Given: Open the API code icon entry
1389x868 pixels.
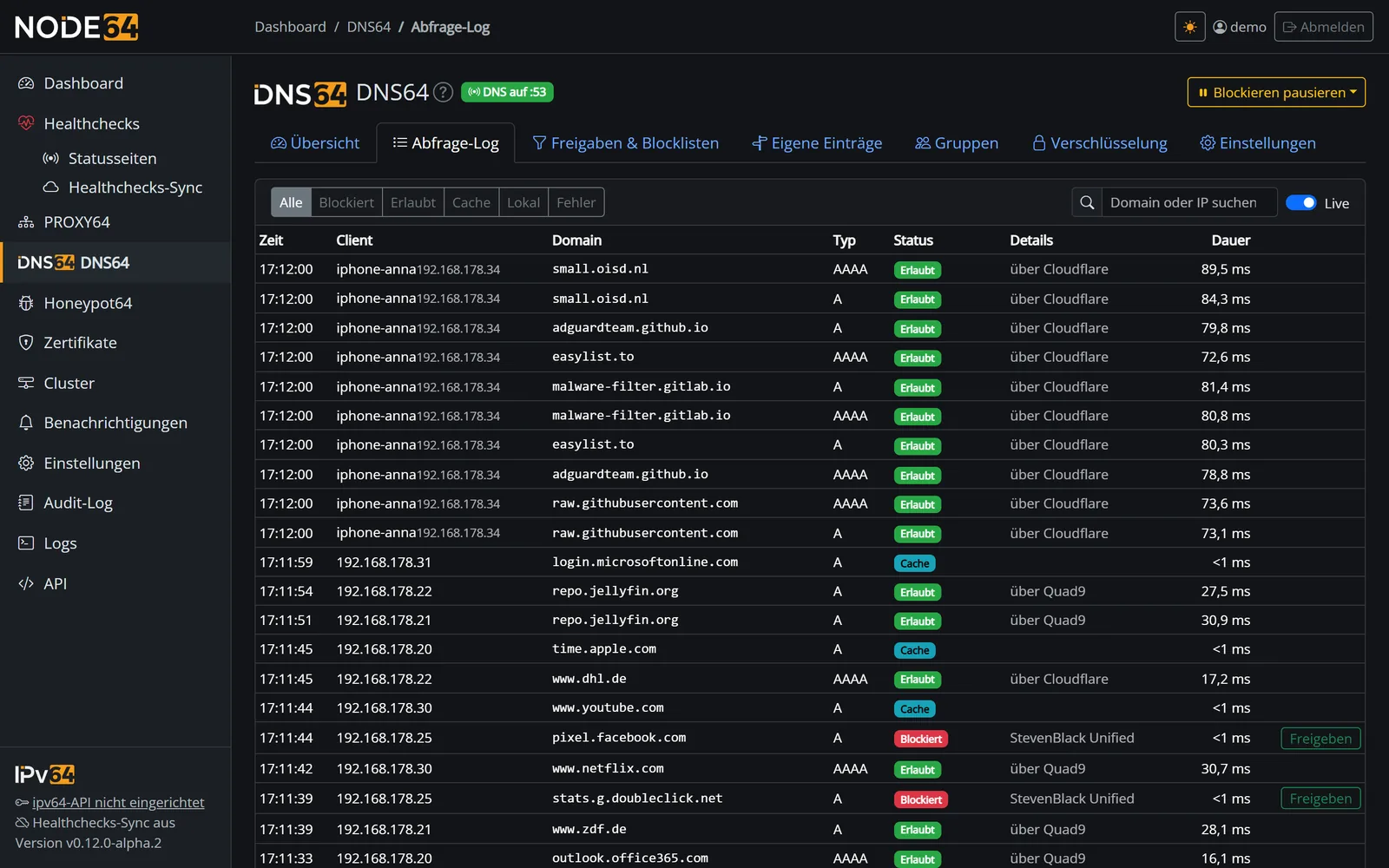Looking at the screenshot, I should click(55, 583).
